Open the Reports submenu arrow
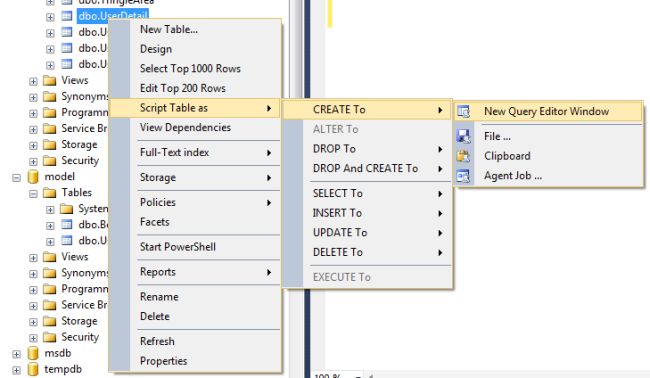This screenshot has height=378, width=650. (269, 272)
